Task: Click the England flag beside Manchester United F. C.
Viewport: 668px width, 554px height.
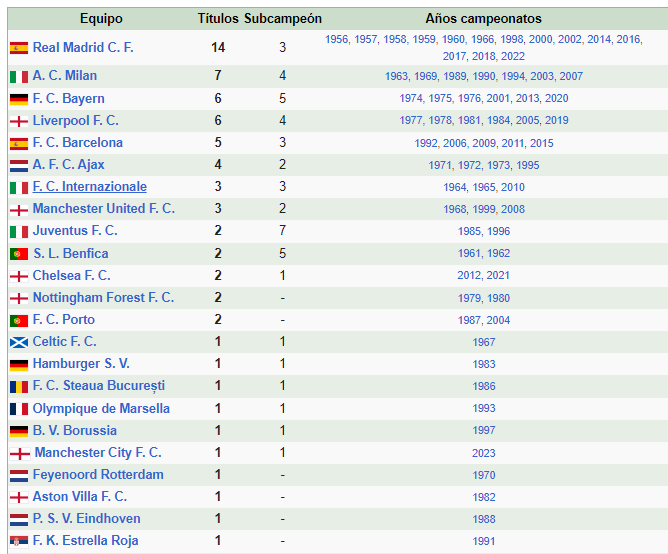Action: coord(19,210)
